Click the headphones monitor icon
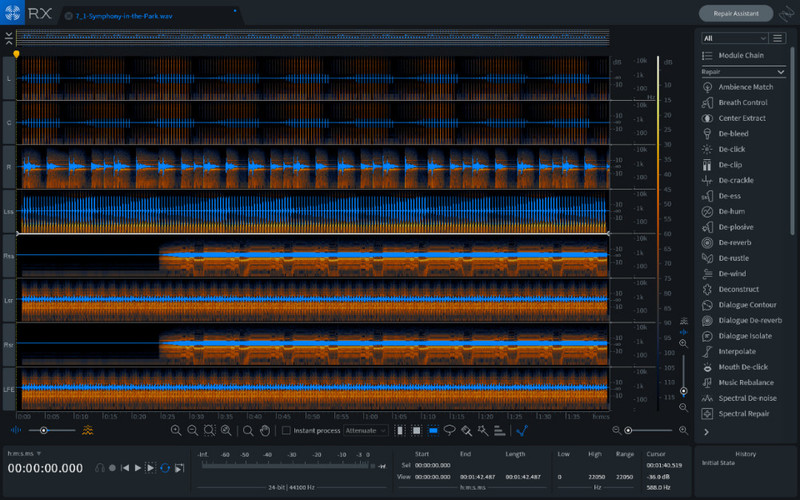Viewport: 800px width, 500px height. (100, 467)
